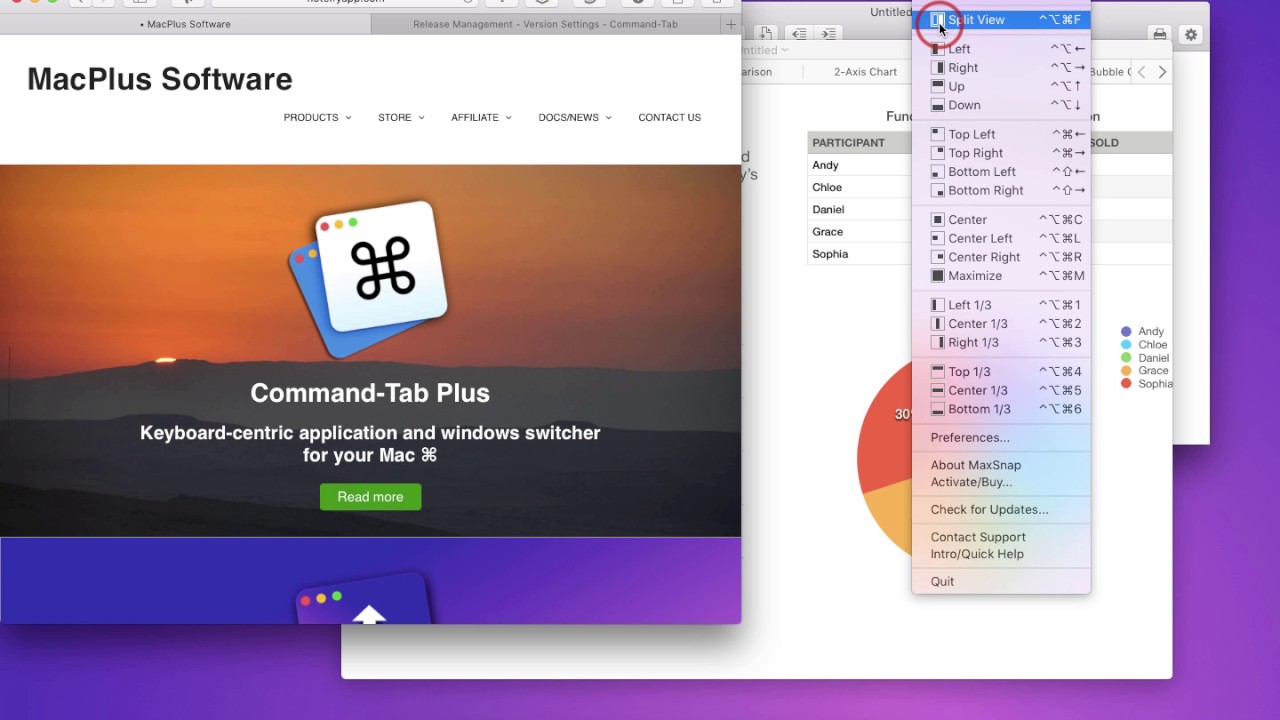Choose Center Right layout
1280x720 pixels.
click(1001, 257)
